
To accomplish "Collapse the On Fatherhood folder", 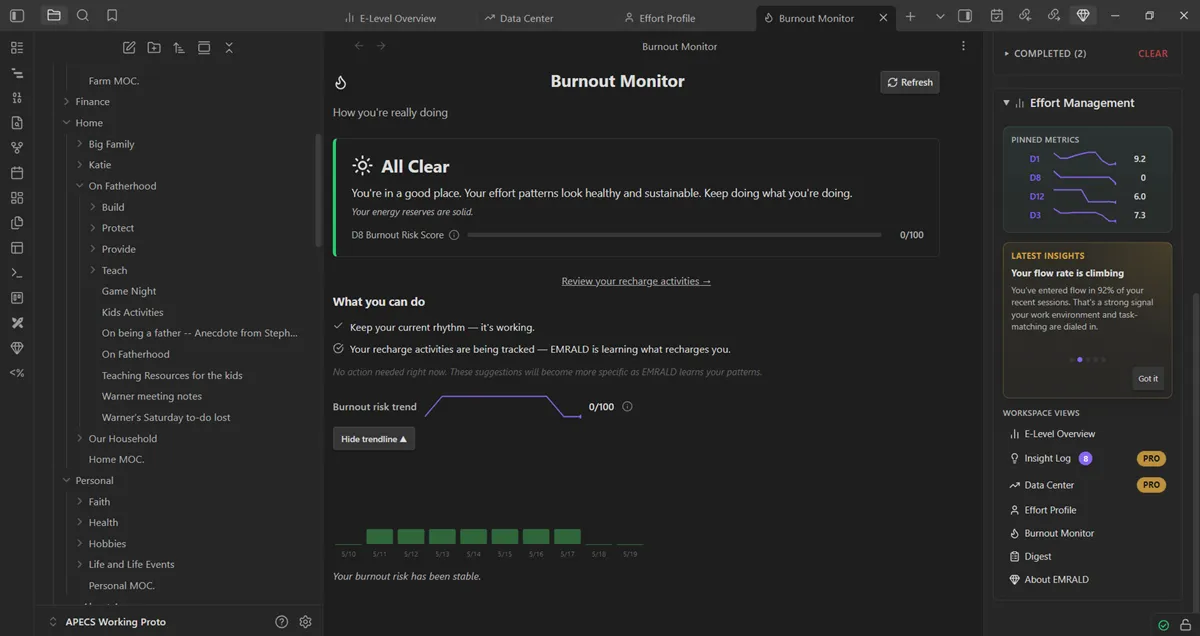I will (x=79, y=186).
